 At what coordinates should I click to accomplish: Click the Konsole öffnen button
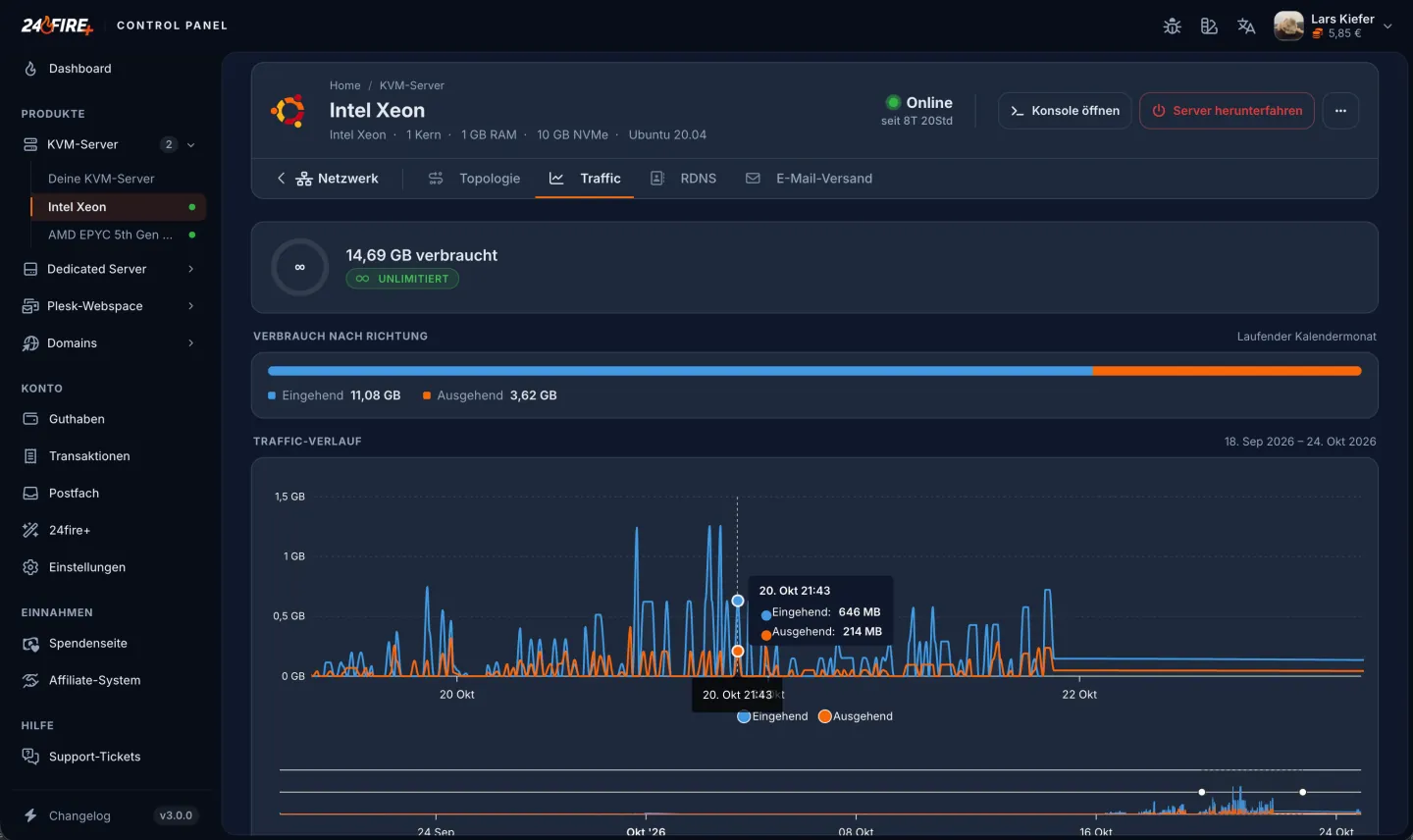pyautogui.click(x=1065, y=111)
